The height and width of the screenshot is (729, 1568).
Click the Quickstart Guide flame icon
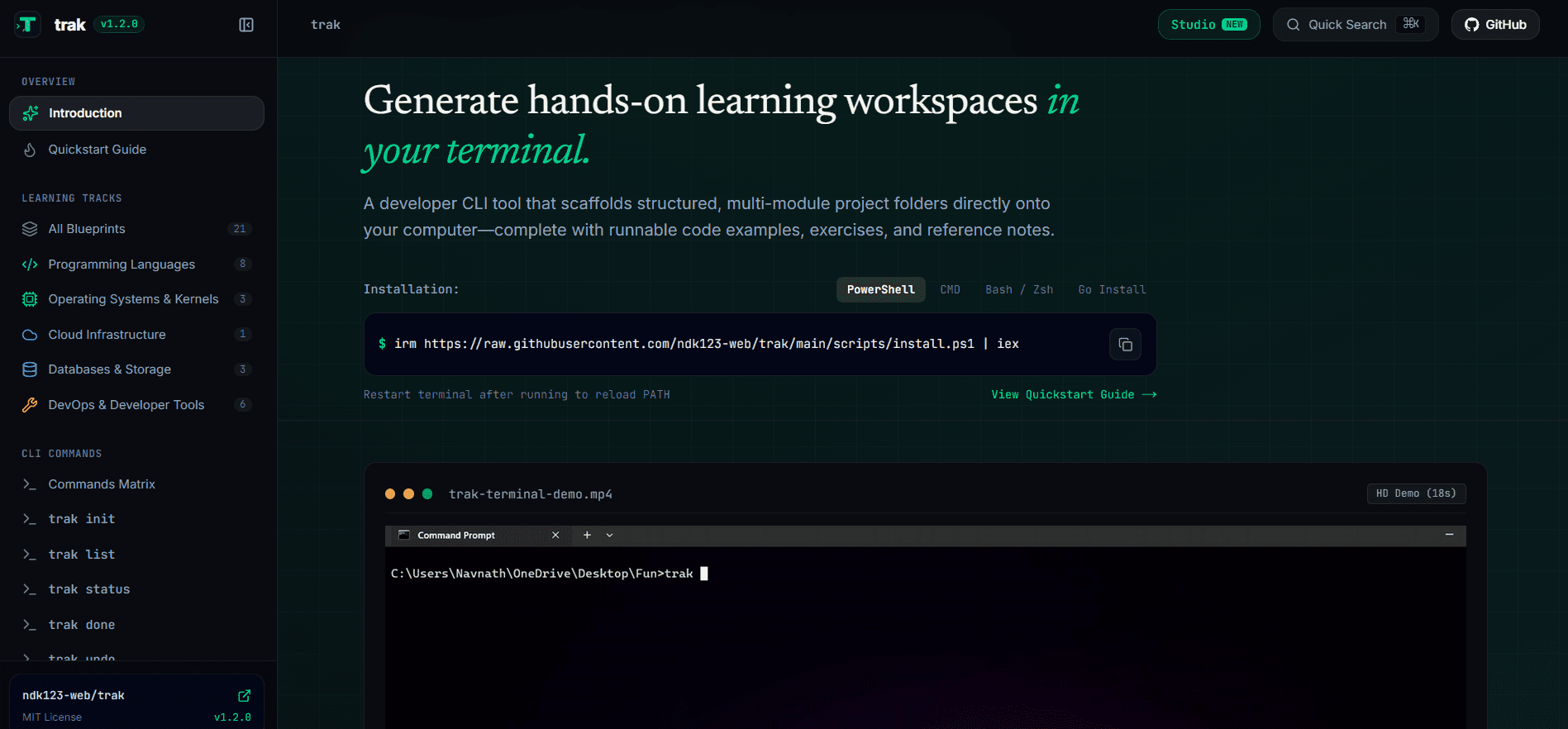[30, 150]
